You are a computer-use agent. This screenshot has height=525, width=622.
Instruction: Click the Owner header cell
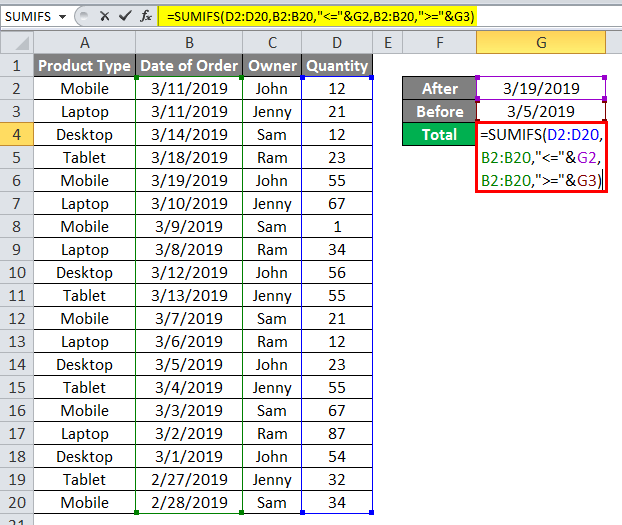tap(272, 65)
